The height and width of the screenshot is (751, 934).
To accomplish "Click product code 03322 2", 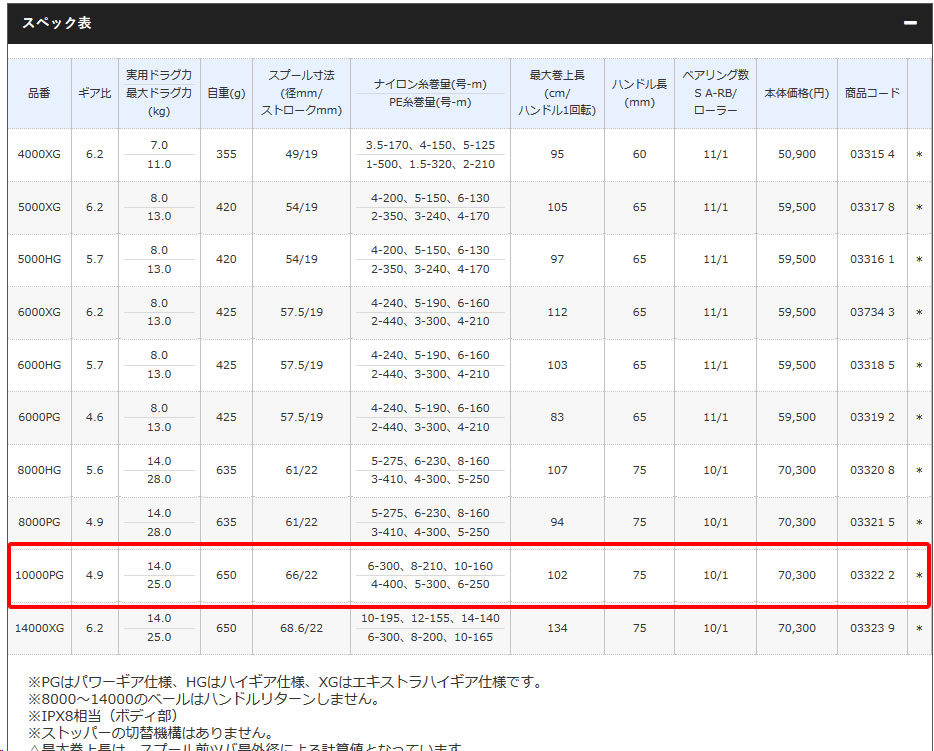I will [872, 575].
